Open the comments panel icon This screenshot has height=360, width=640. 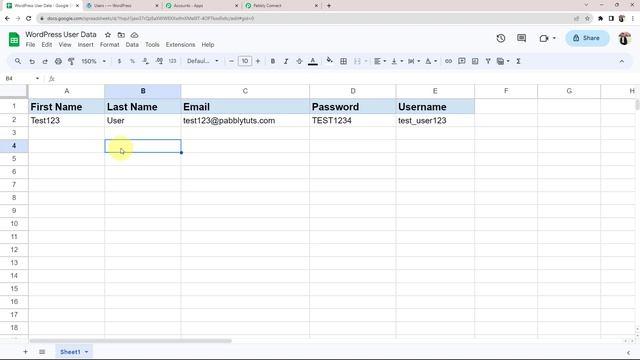pyautogui.click(x=521, y=38)
